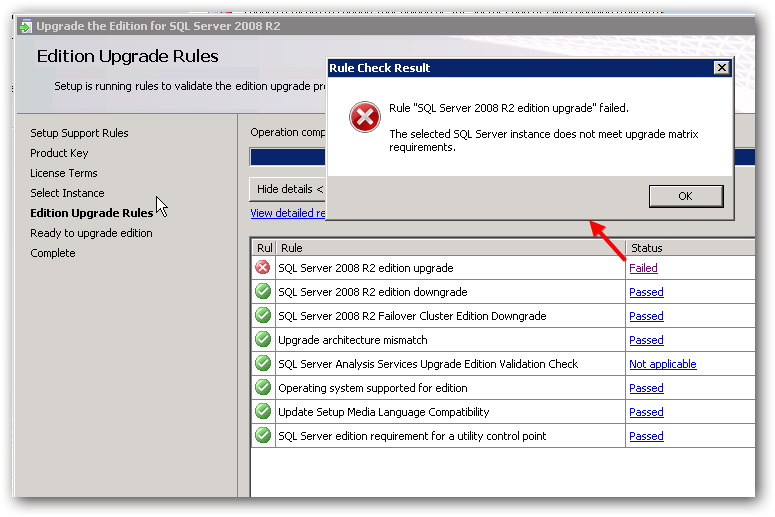Click green check icon for edition downgrade rule
The height and width of the screenshot is (517, 775).
tap(262, 291)
